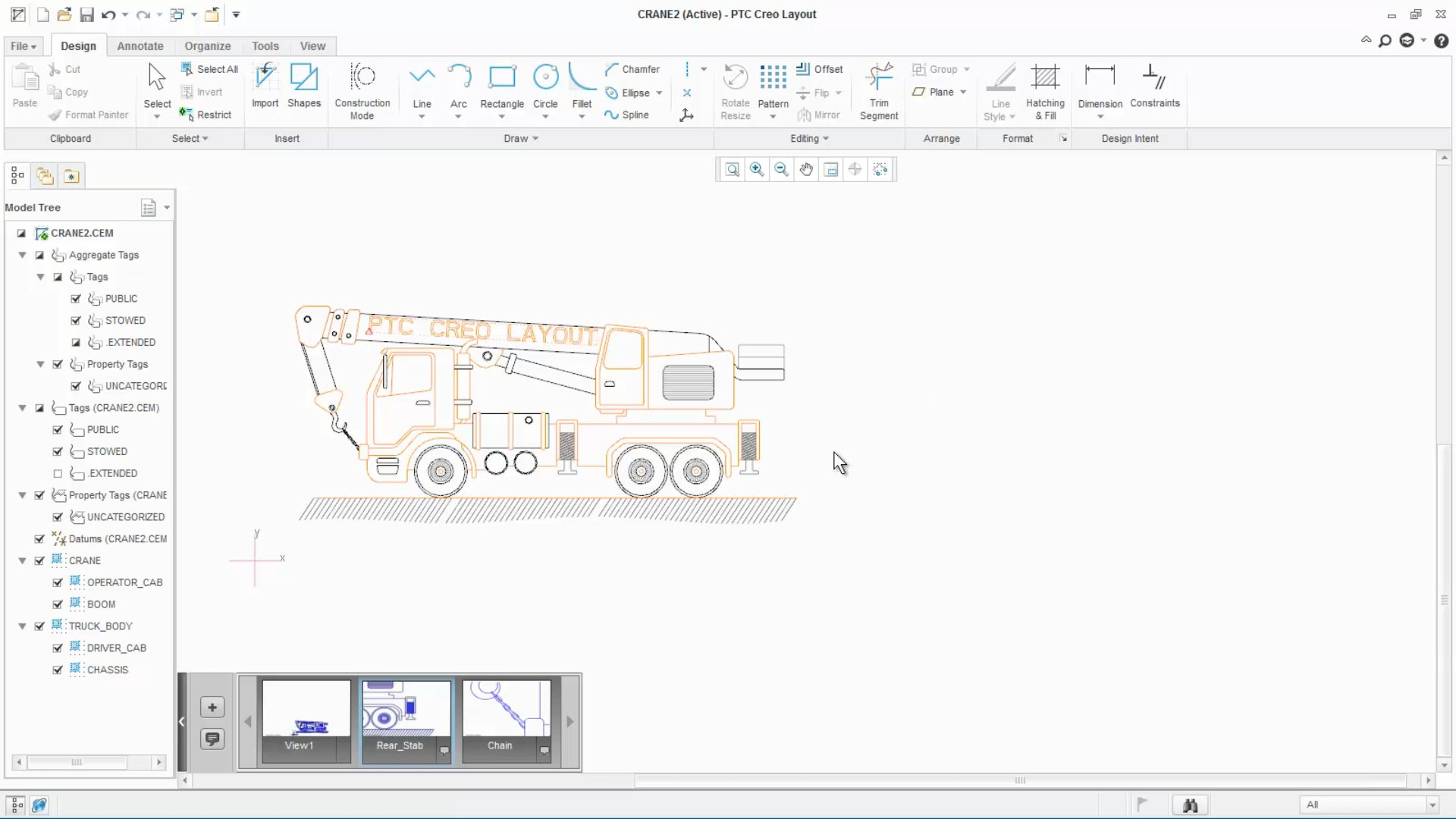Screen dimensions: 1456x819
Task: Open the File menu
Action: 24,45
